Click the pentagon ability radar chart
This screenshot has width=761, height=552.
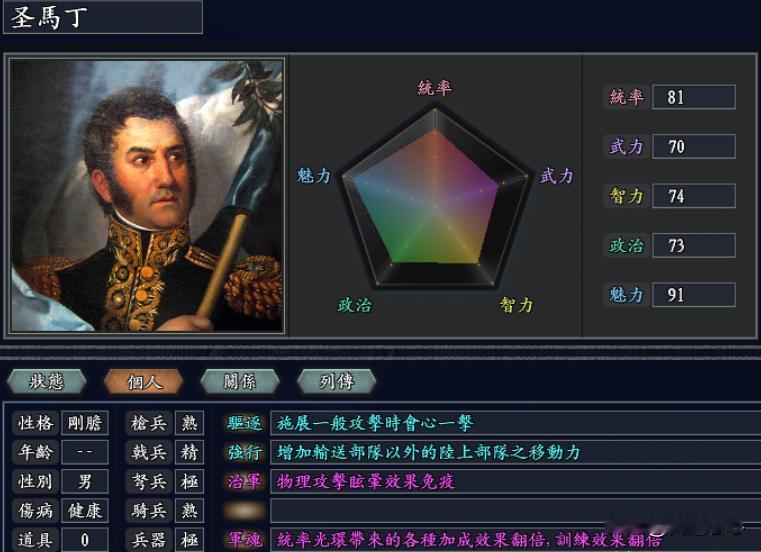pos(435,197)
